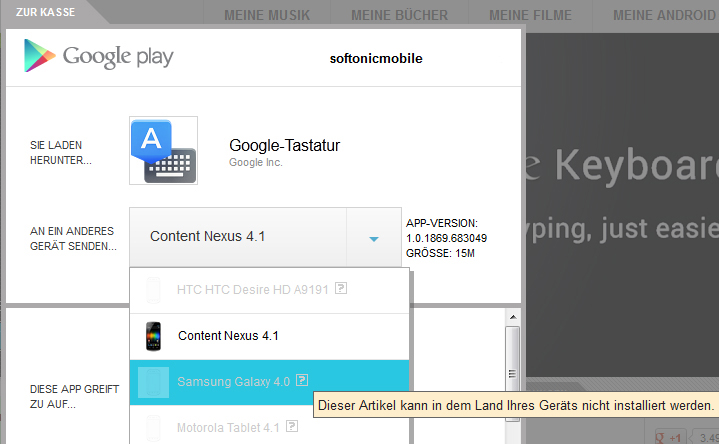Click the Google Inc. developer name

coord(255,162)
